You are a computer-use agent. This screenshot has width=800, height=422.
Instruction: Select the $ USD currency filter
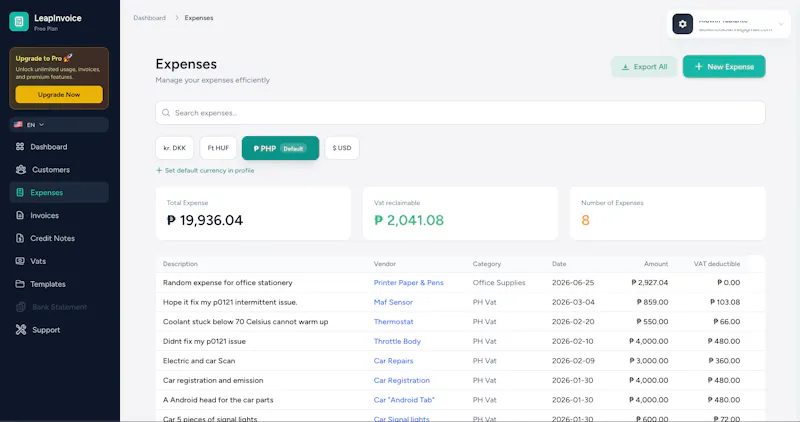pos(342,148)
